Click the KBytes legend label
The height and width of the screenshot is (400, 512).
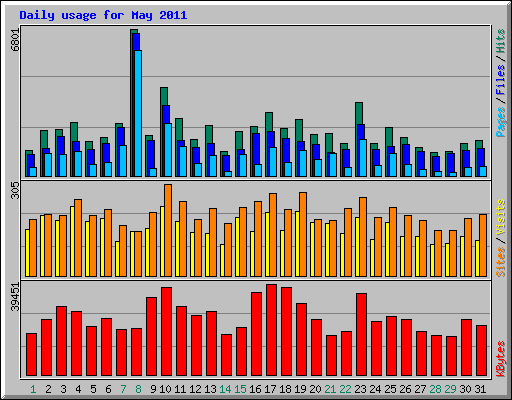pos(501,359)
